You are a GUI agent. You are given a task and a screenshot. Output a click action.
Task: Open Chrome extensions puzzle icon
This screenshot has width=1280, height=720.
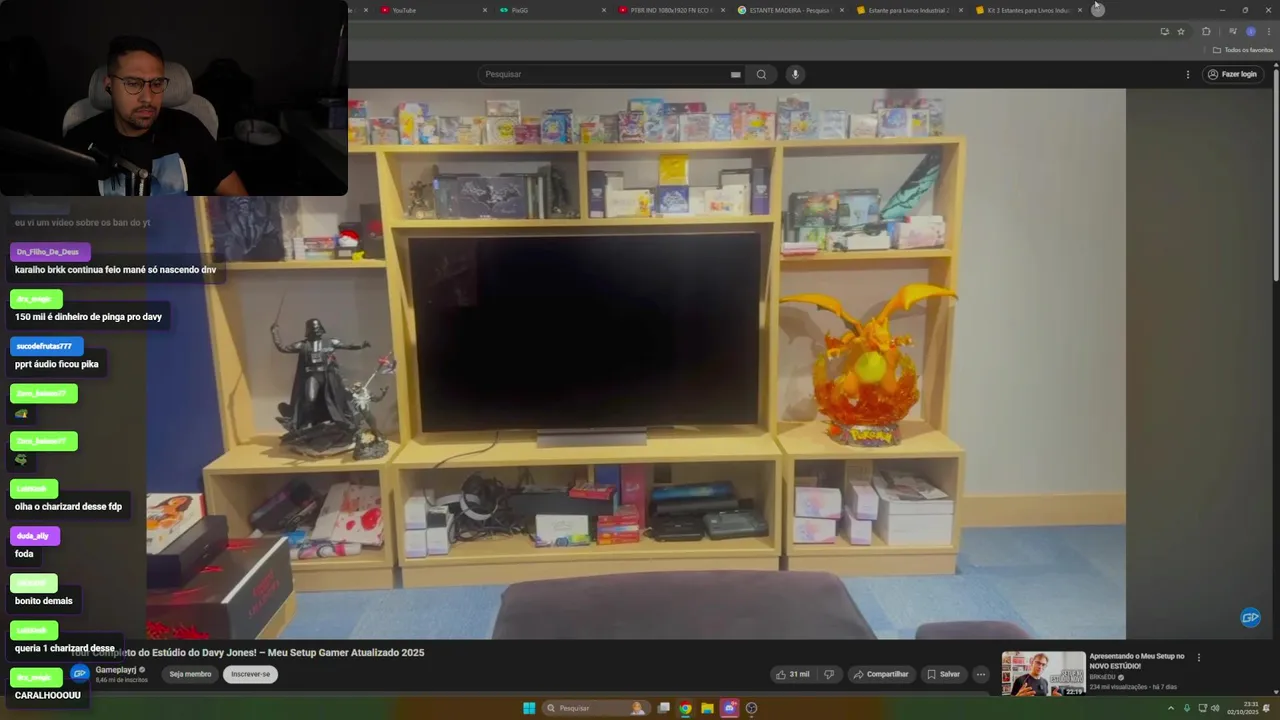pos(1206,31)
